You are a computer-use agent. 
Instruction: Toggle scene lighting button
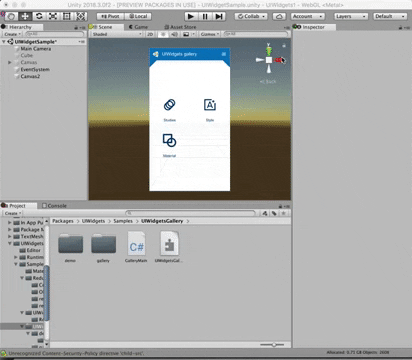click(163, 34)
